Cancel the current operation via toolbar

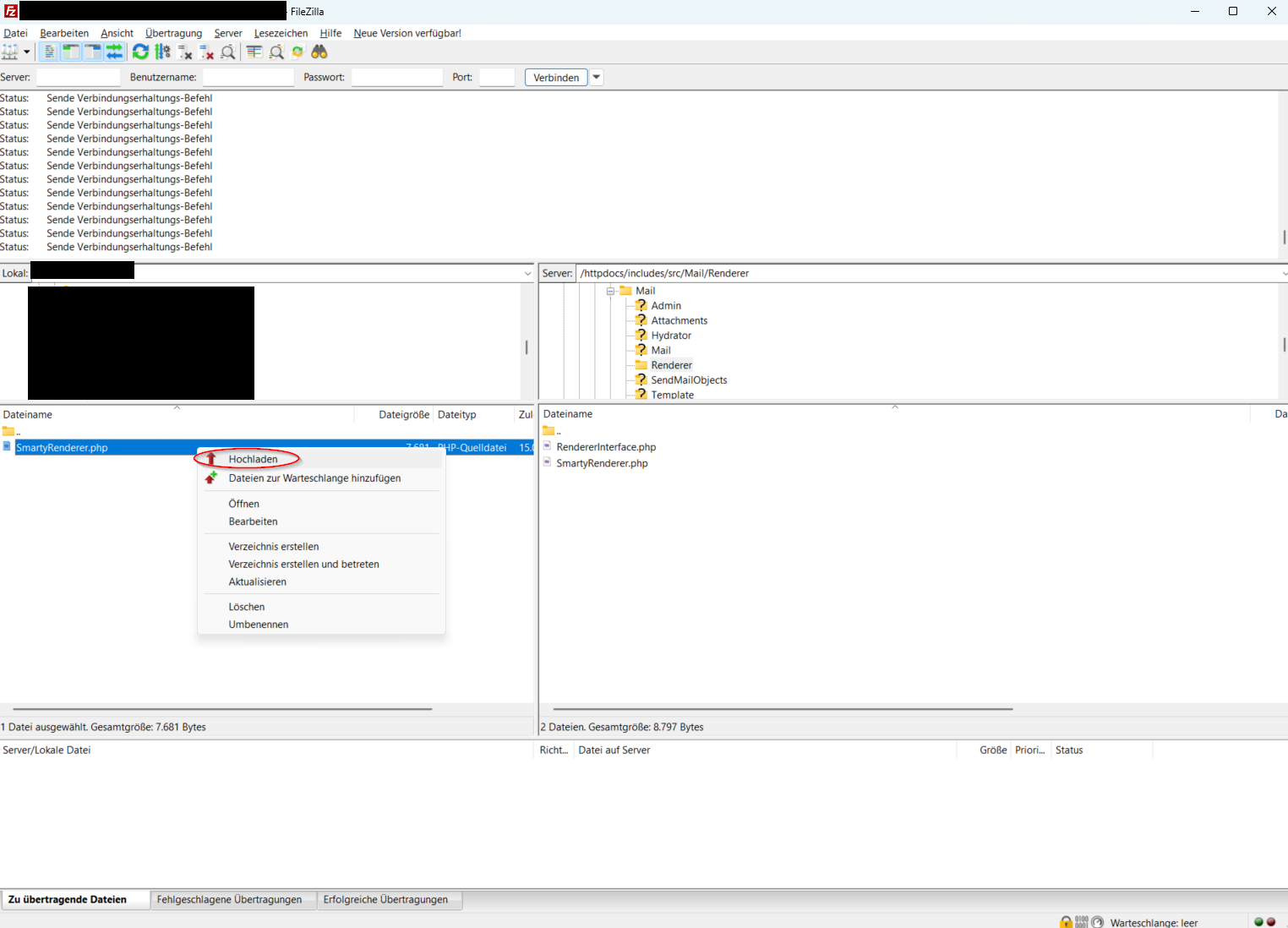(x=185, y=52)
